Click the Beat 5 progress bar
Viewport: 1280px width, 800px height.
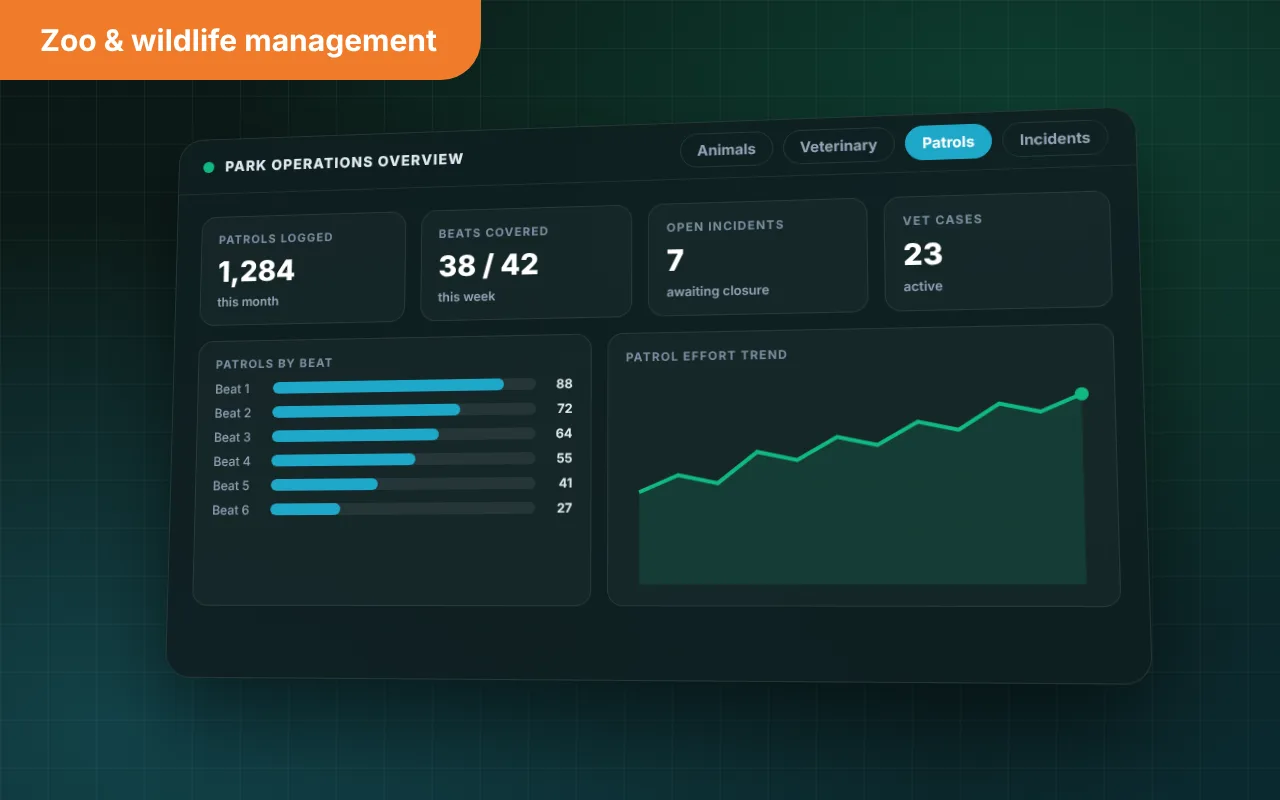click(402, 483)
